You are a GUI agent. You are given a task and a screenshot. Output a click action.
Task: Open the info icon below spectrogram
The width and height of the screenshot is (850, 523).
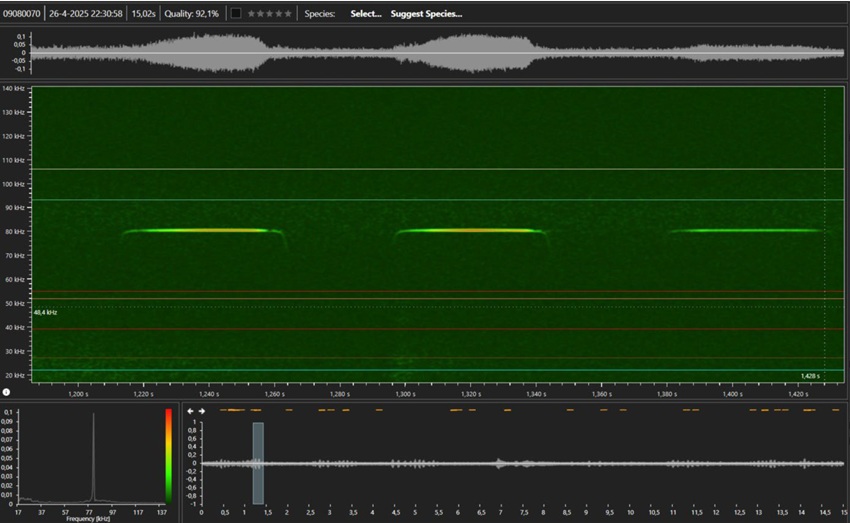coord(6,392)
